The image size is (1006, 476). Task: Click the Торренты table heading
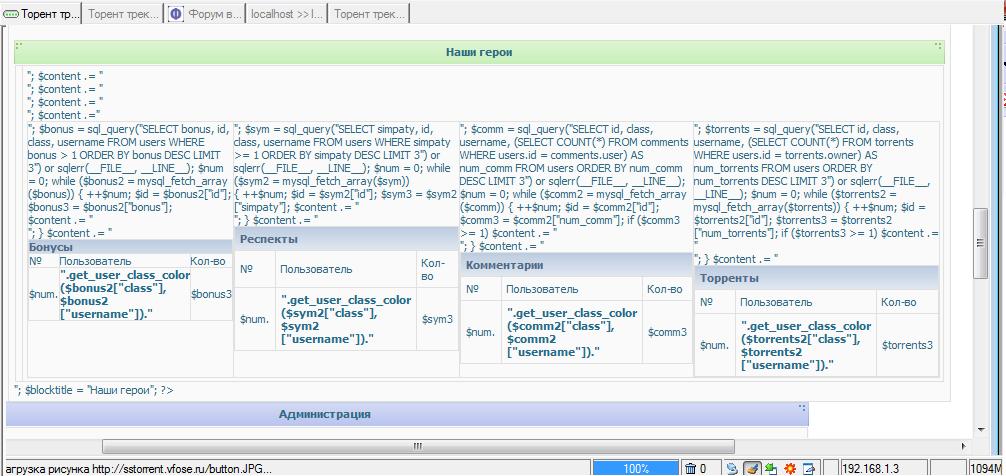(x=729, y=278)
